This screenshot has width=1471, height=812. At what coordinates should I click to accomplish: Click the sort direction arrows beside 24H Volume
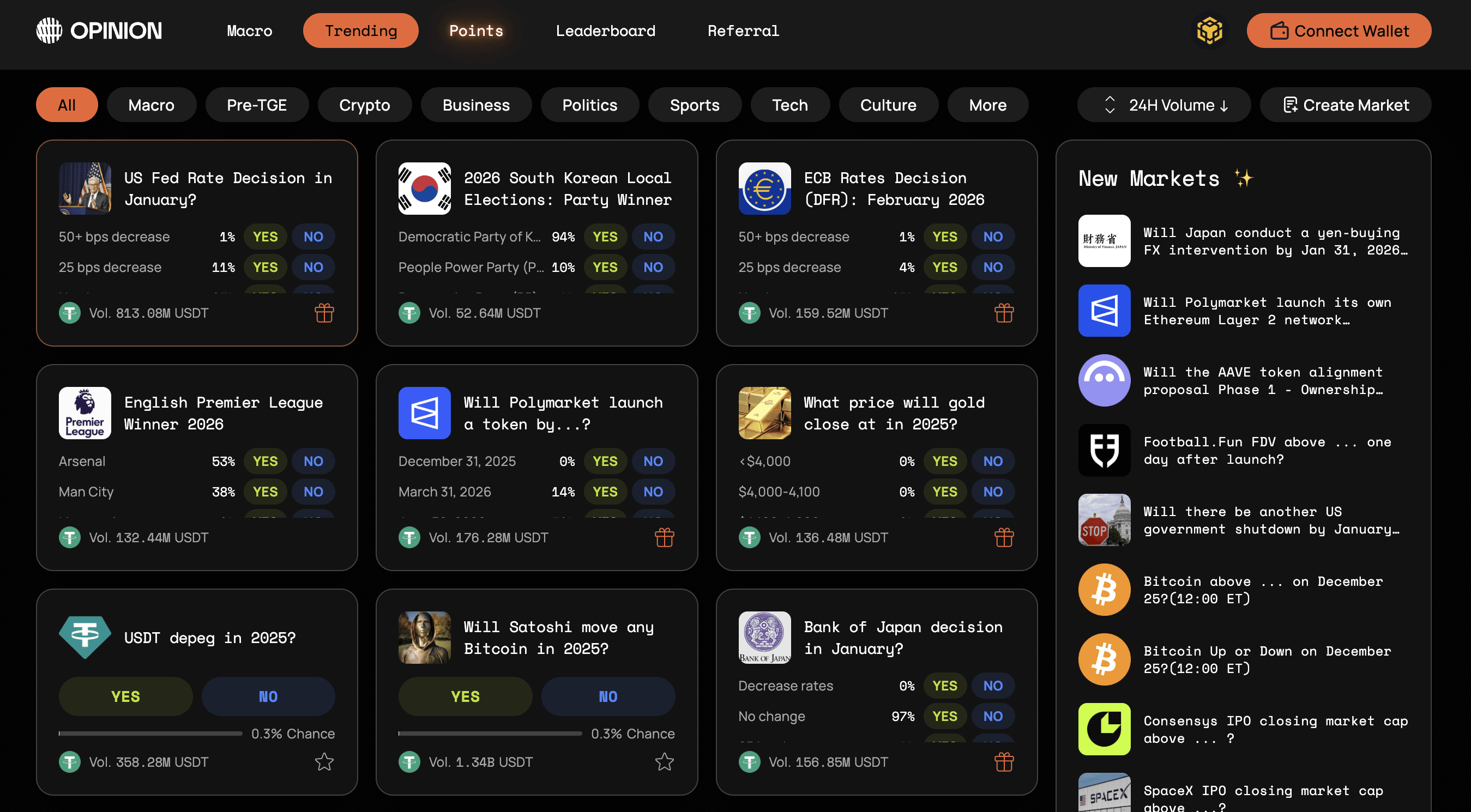point(1110,105)
